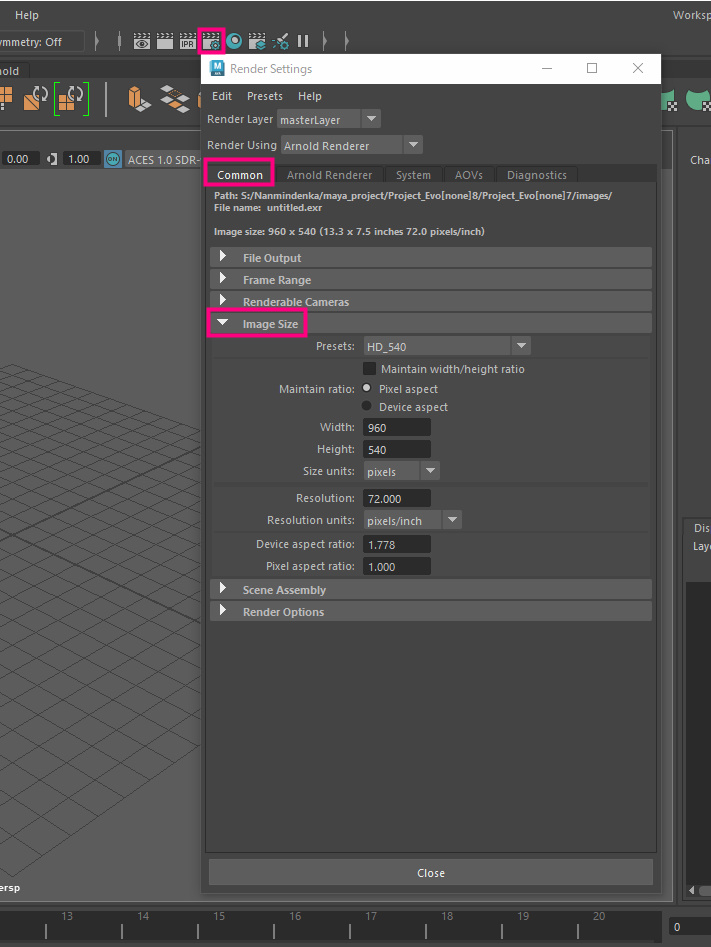Viewport: 711px width, 947px height.
Task: Open the Render Setup layers icon
Action: [257, 41]
